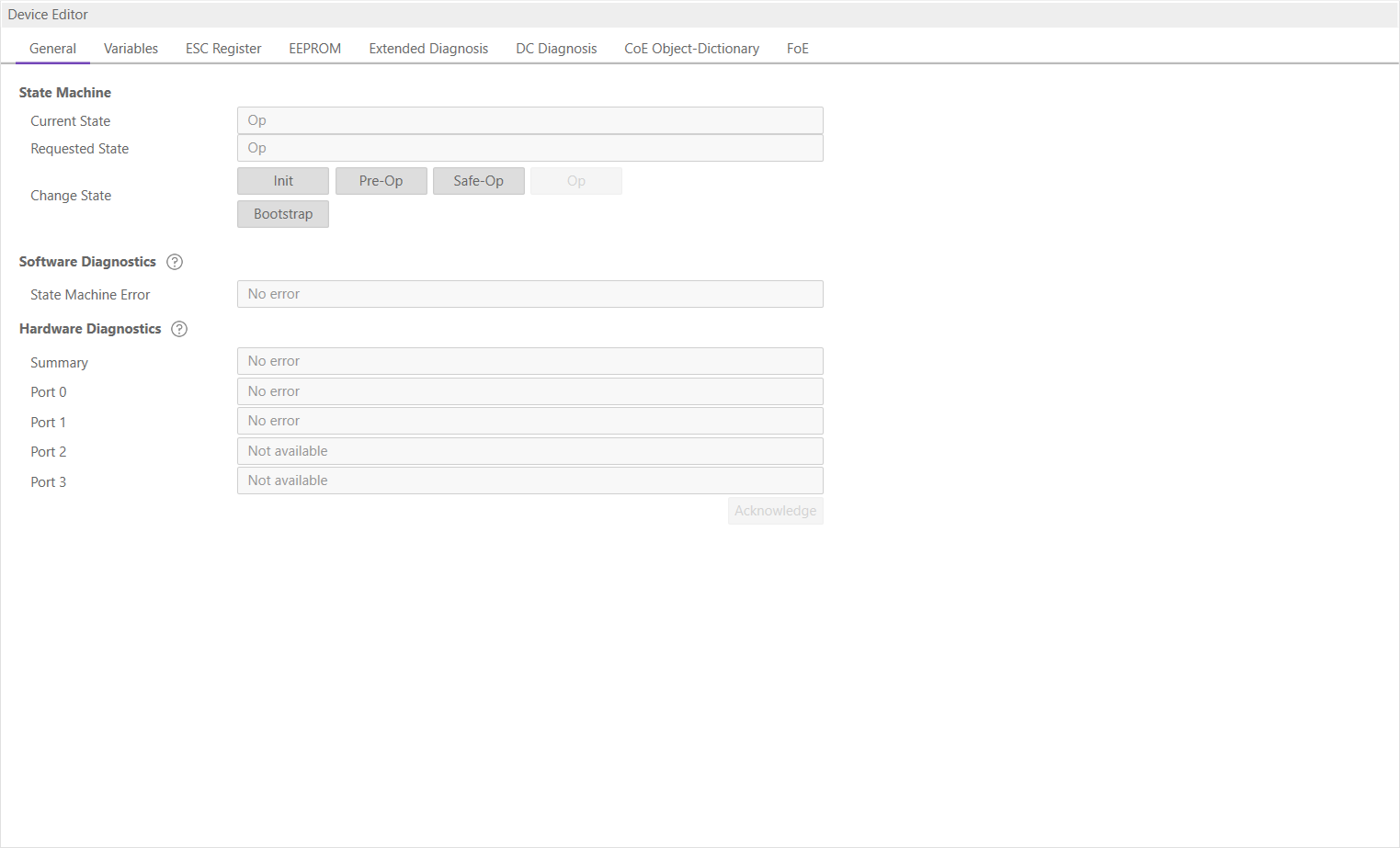Switch to the CoE Object-Dictionary tab

691,49
